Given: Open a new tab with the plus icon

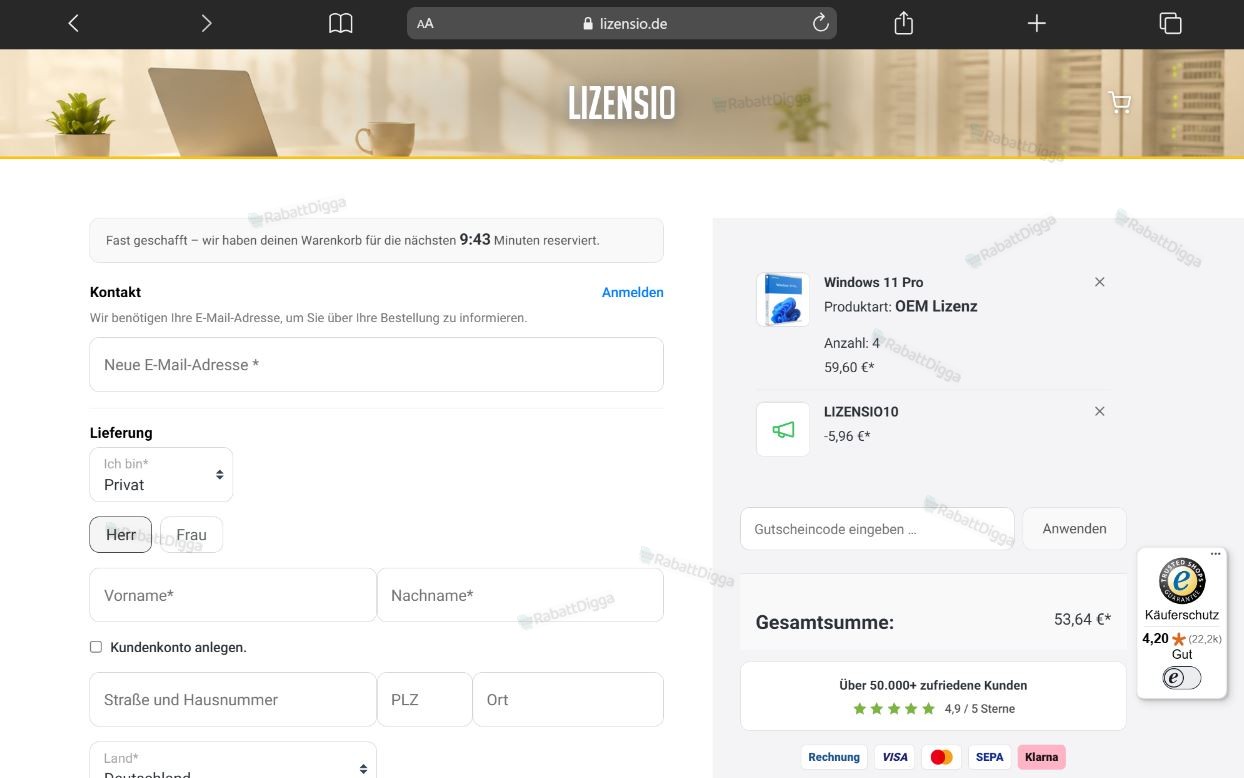Looking at the screenshot, I should coord(1037,23).
